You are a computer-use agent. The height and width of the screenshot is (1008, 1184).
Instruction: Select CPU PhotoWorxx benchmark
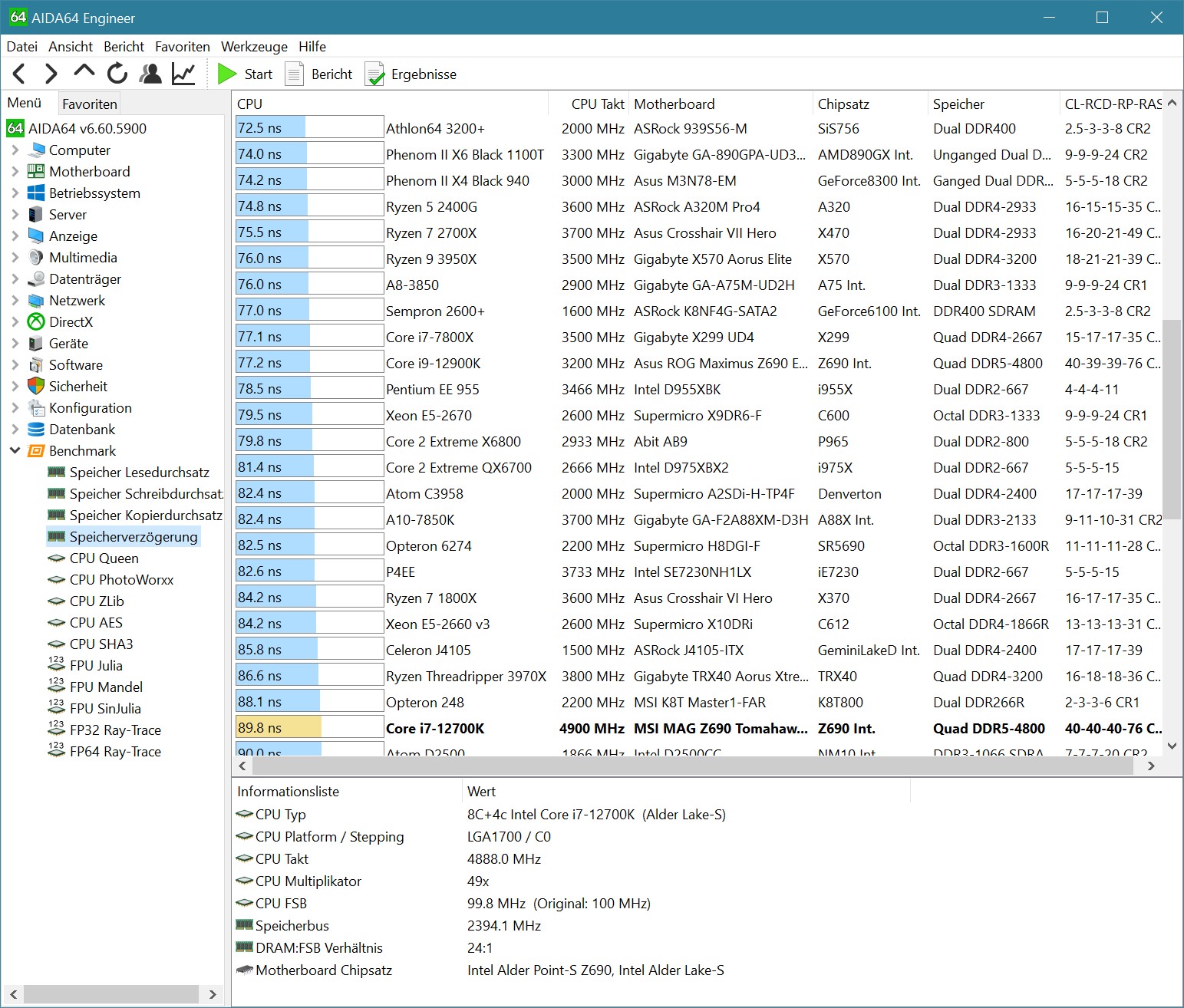click(121, 580)
